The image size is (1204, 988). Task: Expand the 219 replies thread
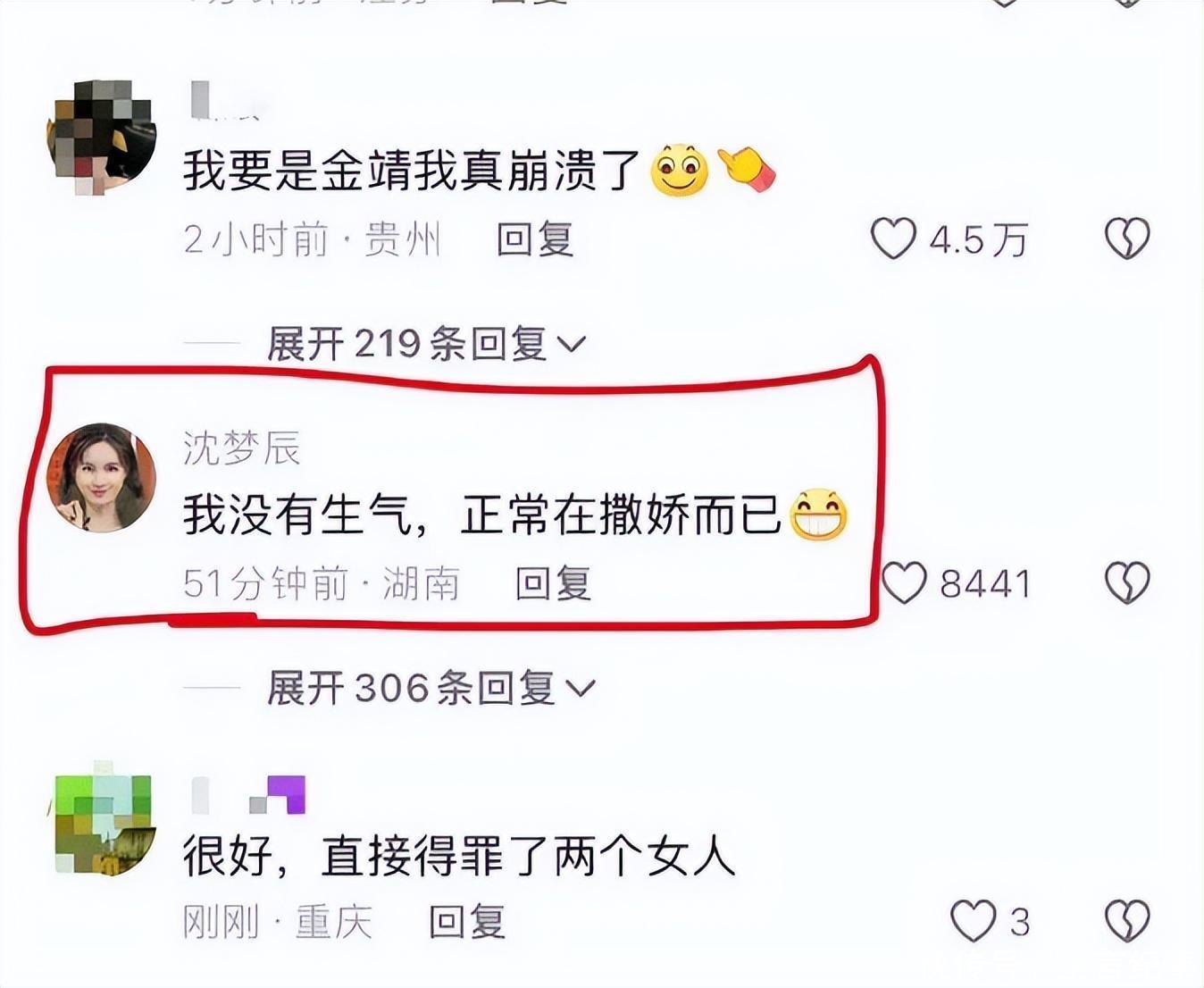pyautogui.click(x=426, y=344)
